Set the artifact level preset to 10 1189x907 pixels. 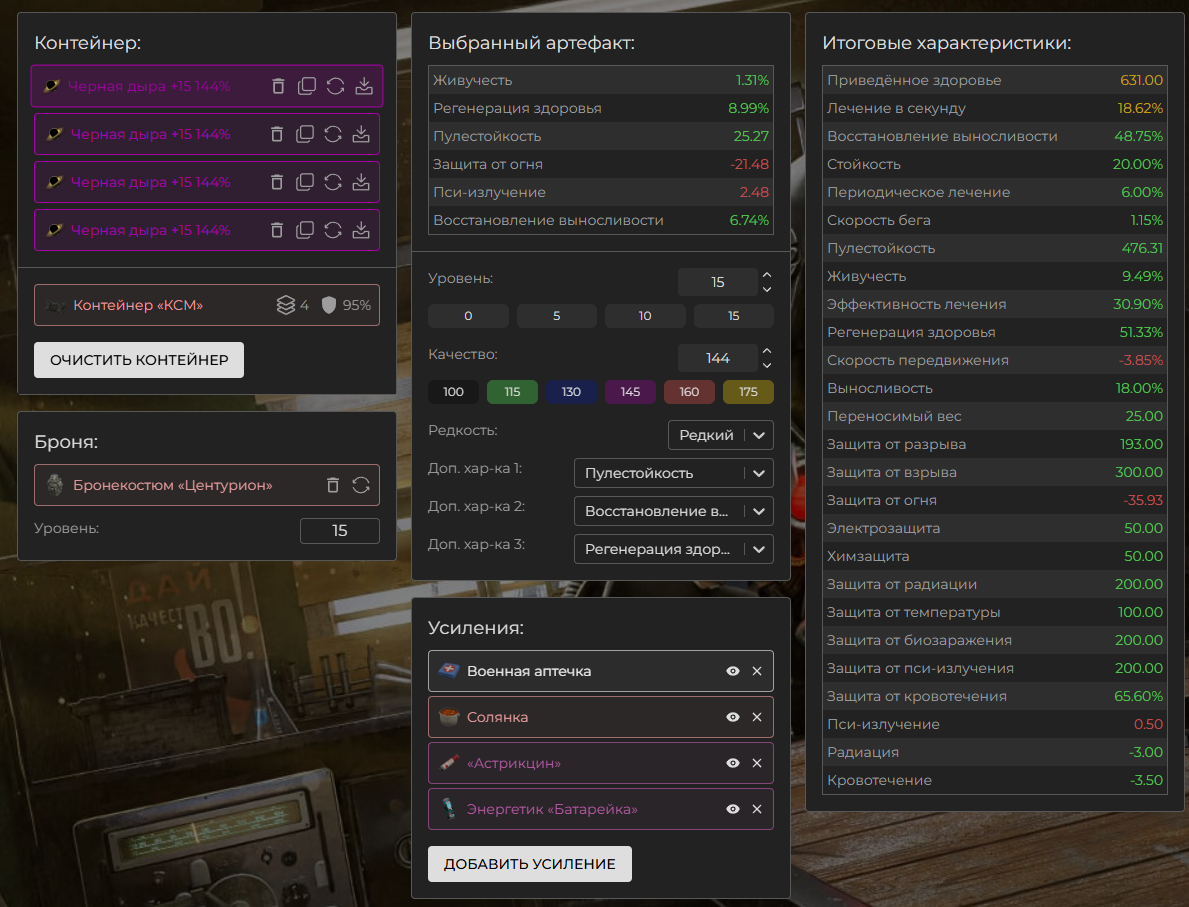click(x=645, y=316)
